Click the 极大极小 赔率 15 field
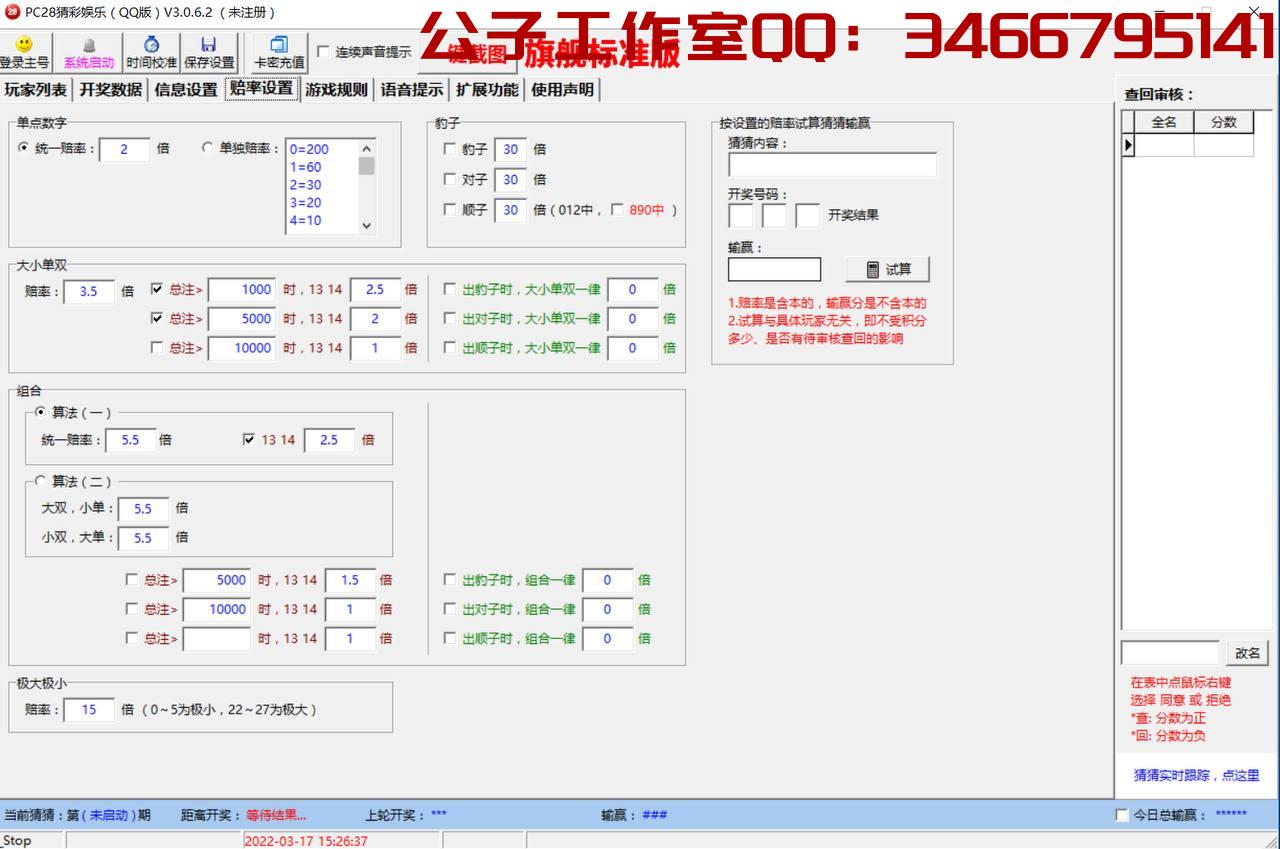 click(x=89, y=710)
